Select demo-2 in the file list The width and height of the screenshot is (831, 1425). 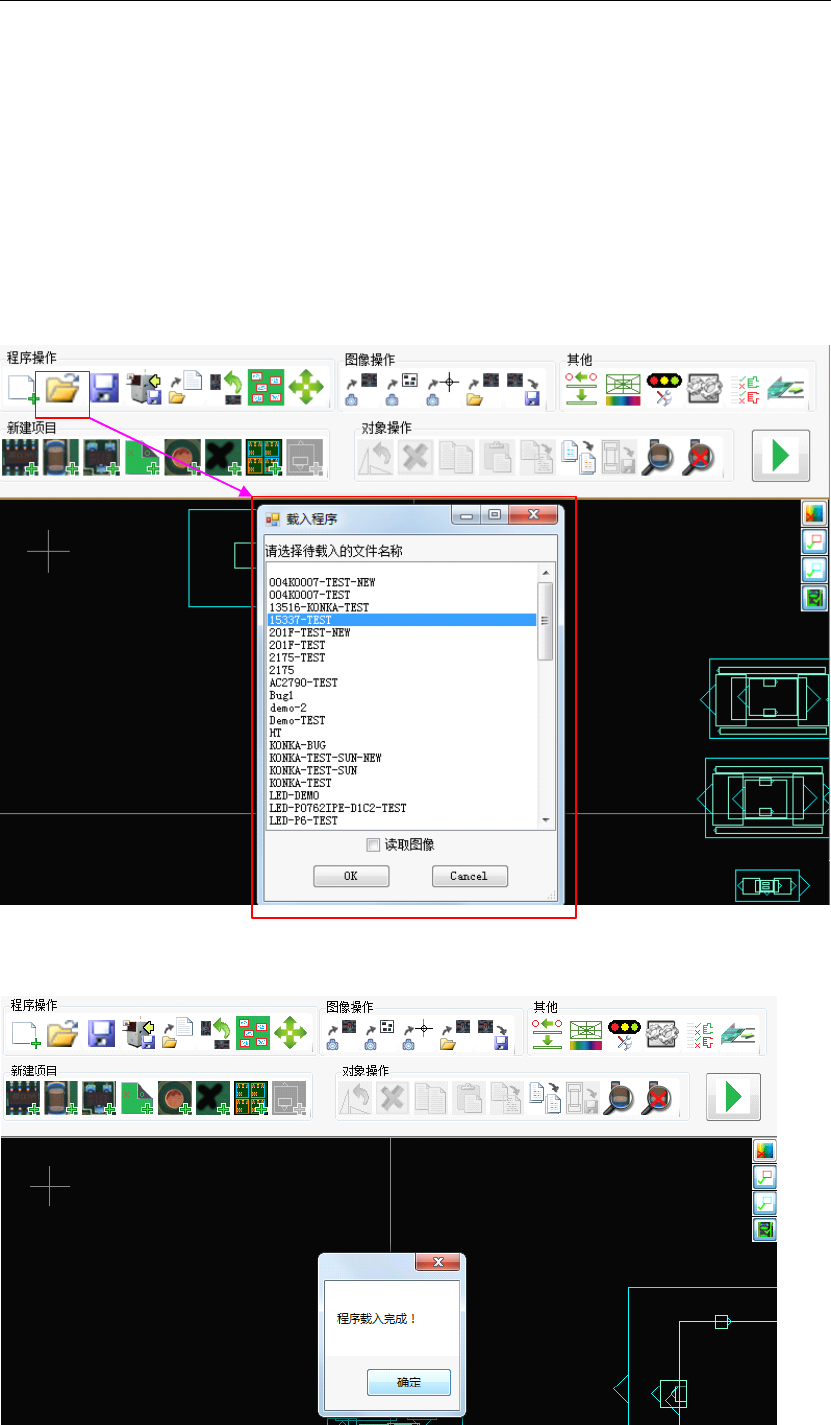click(x=287, y=707)
